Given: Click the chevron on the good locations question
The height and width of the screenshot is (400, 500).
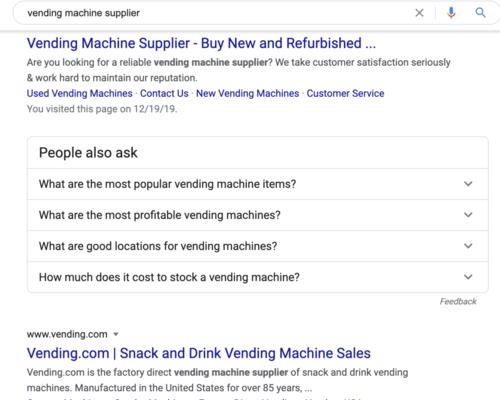Looking at the screenshot, I should click(x=468, y=246).
